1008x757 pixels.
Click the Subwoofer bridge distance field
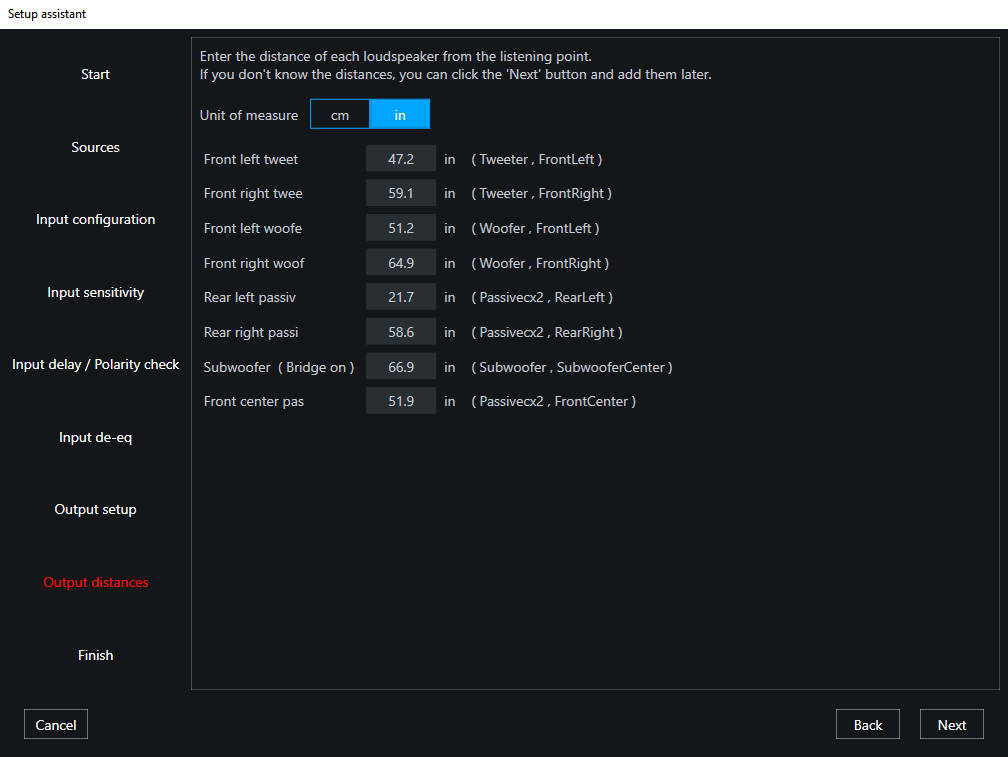coord(400,366)
